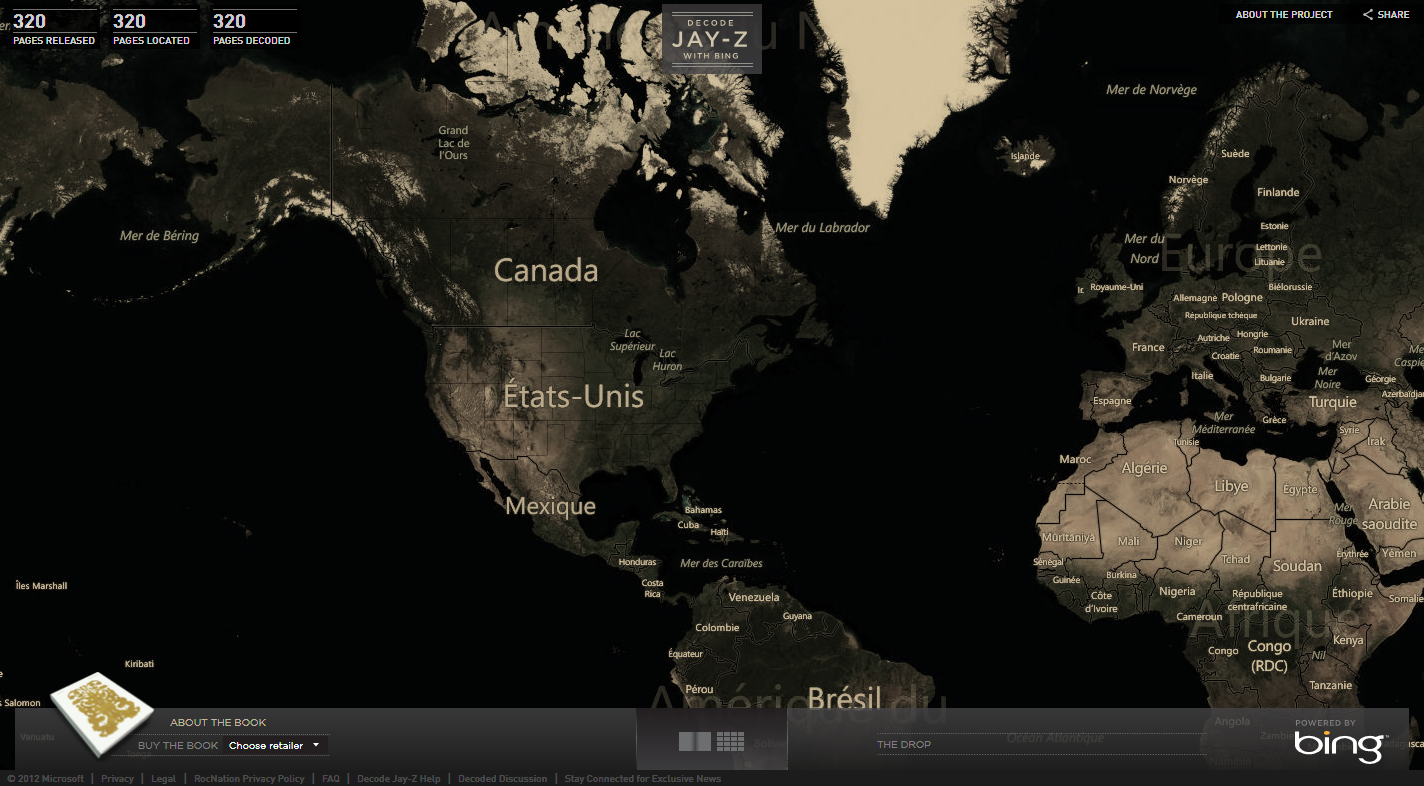Image resolution: width=1424 pixels, height=786 pixels.
Task: Open the Privacy footer link
Action: click(117, 778)
